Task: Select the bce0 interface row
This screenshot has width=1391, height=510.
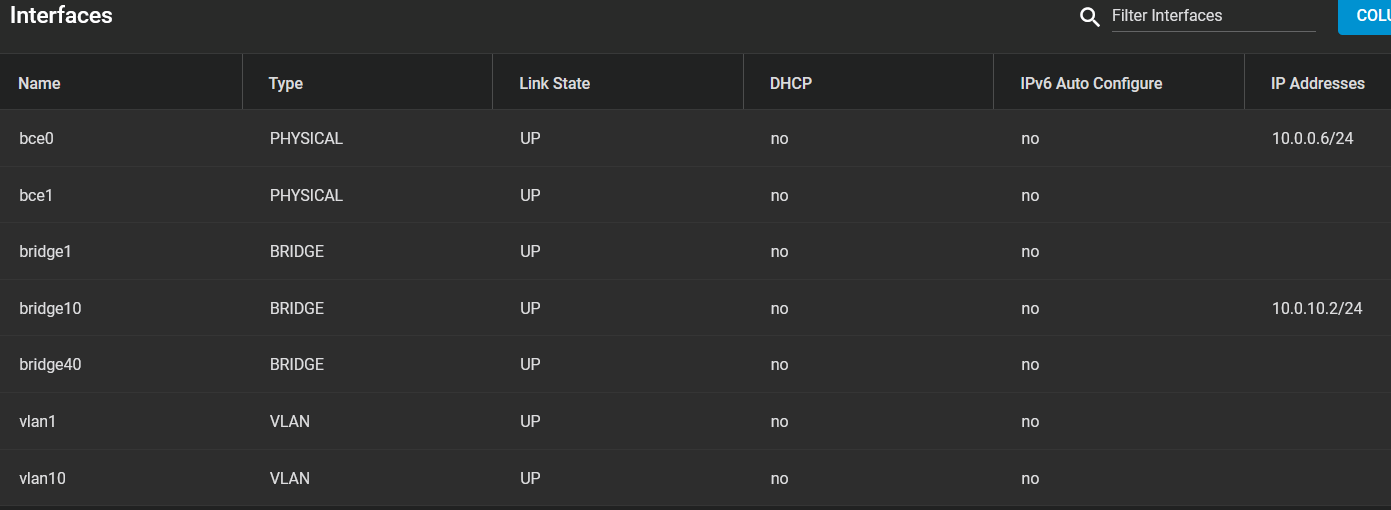Action: point(695,138)
